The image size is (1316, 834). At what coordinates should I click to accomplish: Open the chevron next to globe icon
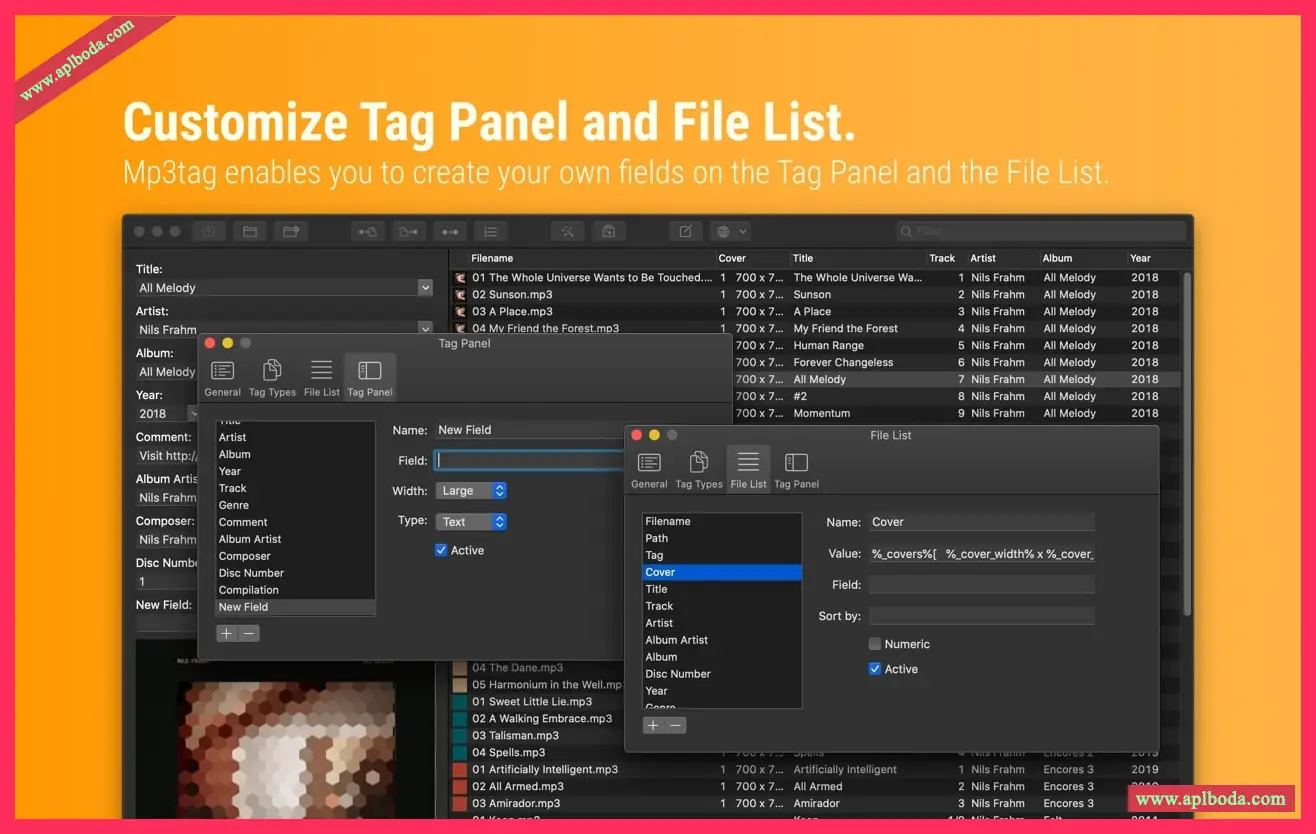(743, 231)
